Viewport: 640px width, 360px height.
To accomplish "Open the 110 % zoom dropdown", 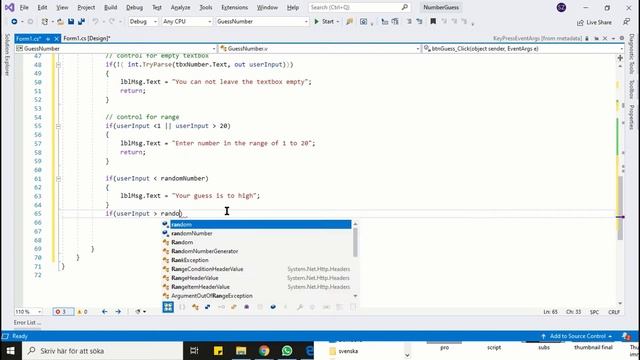I will coord(28,311).
